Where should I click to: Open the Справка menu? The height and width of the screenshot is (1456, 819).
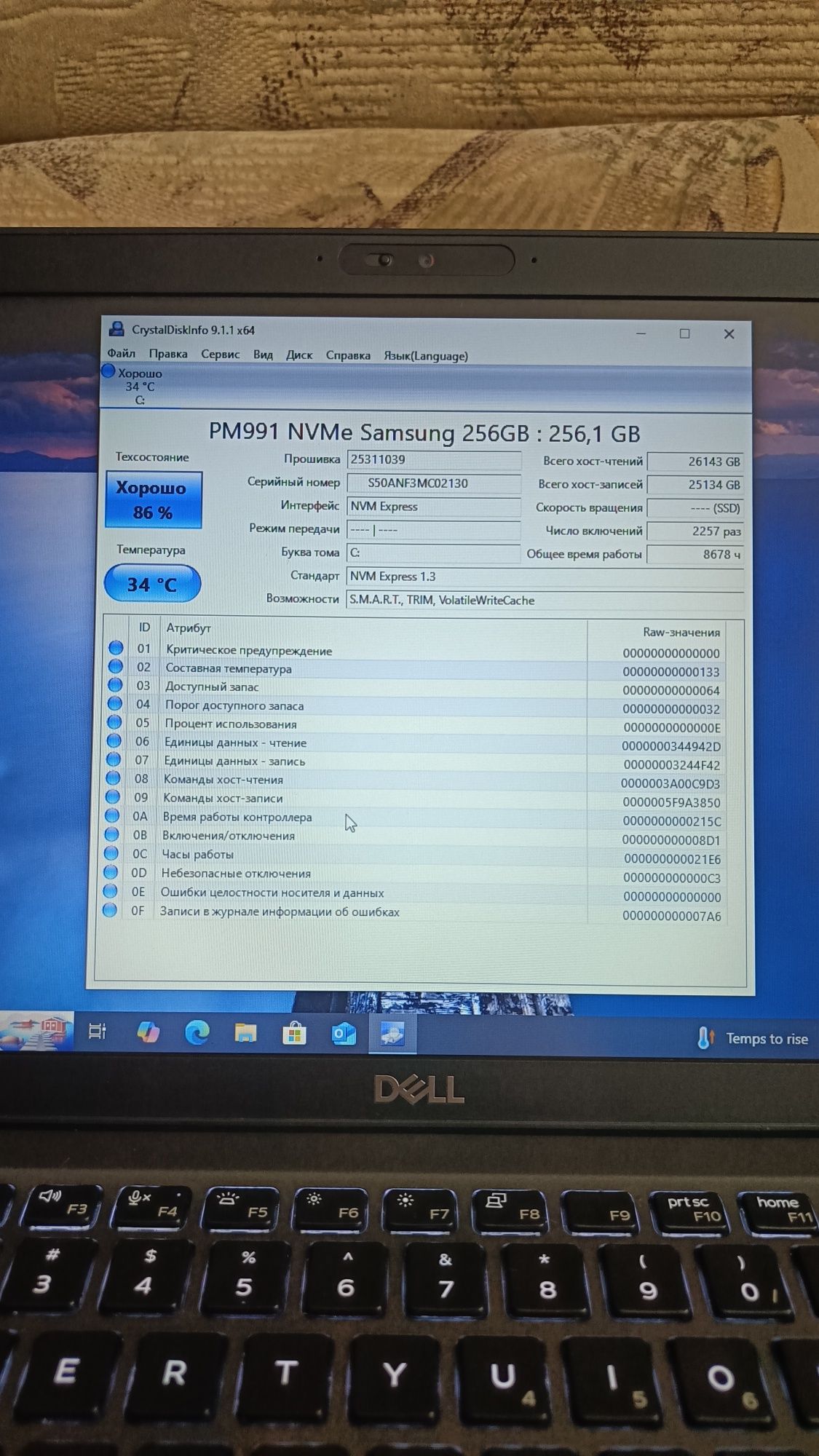click(348, 355)
